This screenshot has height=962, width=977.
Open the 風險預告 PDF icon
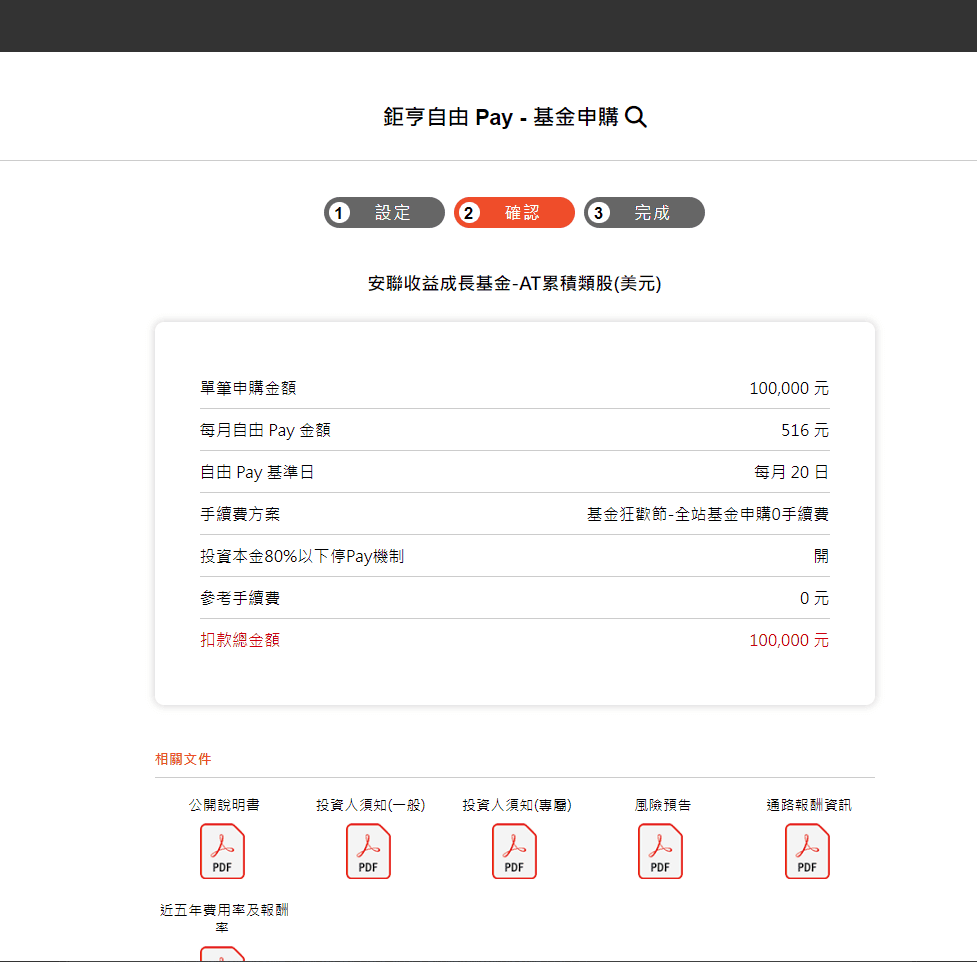(x=660, y=851)
